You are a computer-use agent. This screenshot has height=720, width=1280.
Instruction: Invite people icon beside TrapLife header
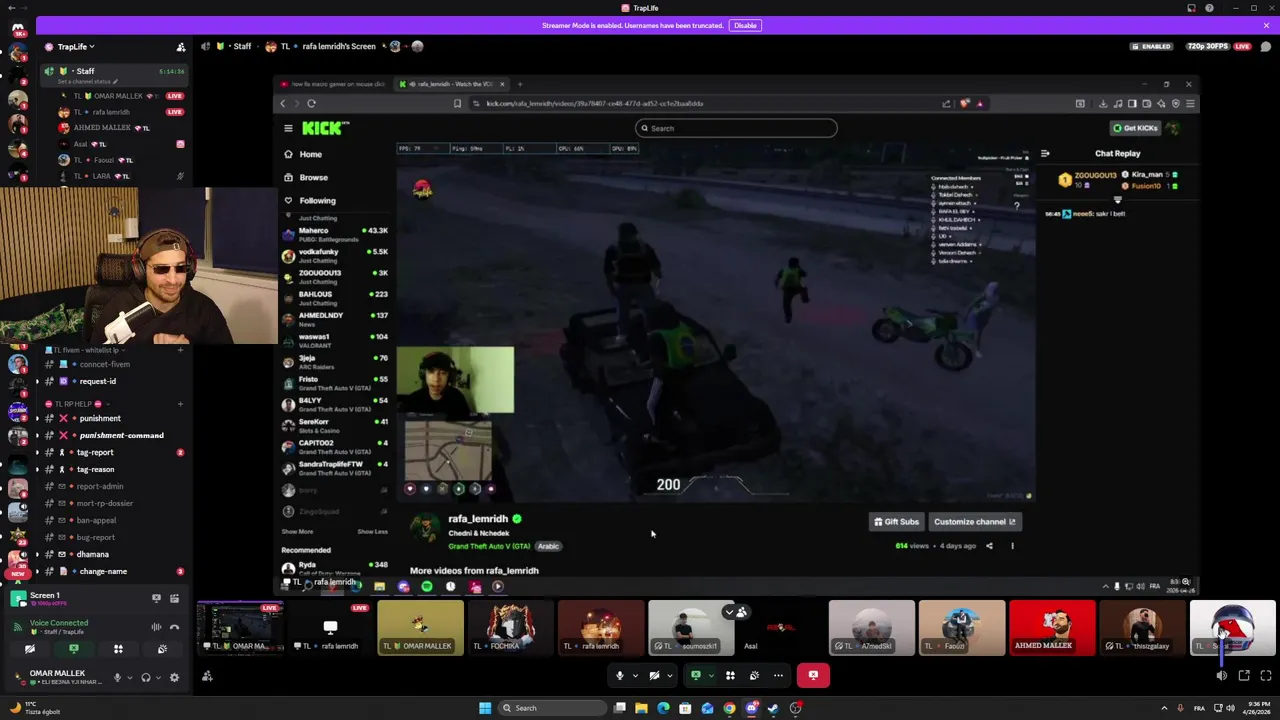(x=181, y=47)
